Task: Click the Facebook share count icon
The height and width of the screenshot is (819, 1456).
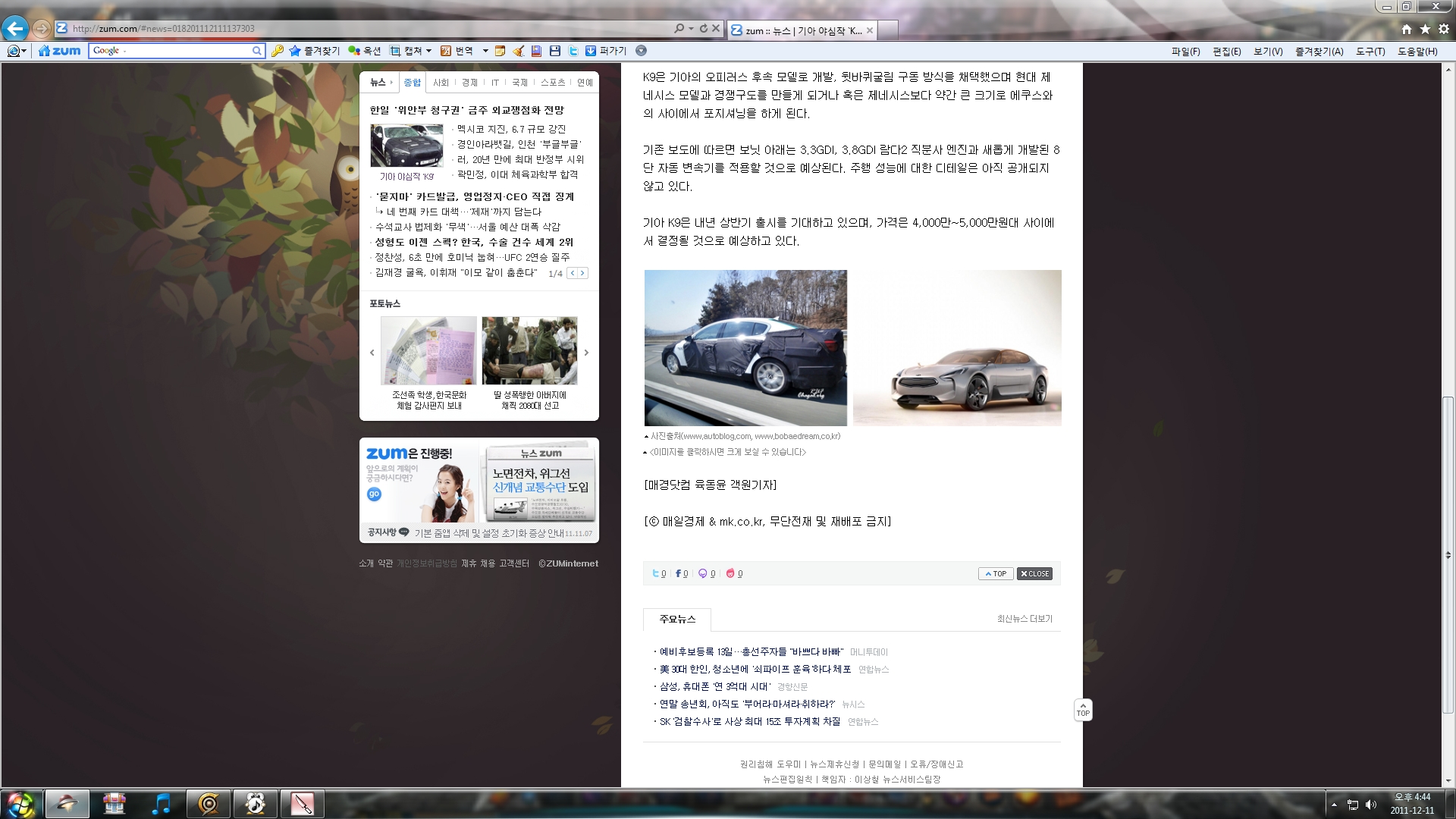Action: click(679, 574)
